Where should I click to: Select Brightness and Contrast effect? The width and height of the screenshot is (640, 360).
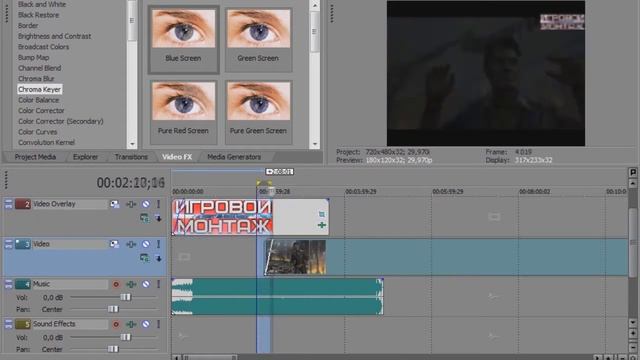[x=54, y=36]
